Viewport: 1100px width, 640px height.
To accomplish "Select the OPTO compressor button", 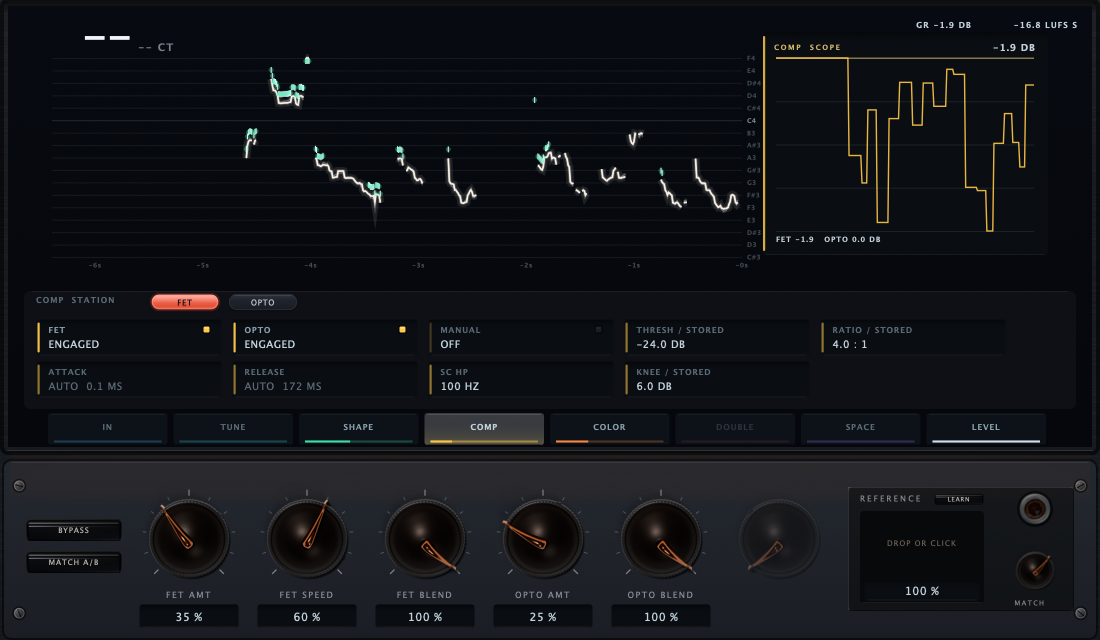I will coord(262,302).
